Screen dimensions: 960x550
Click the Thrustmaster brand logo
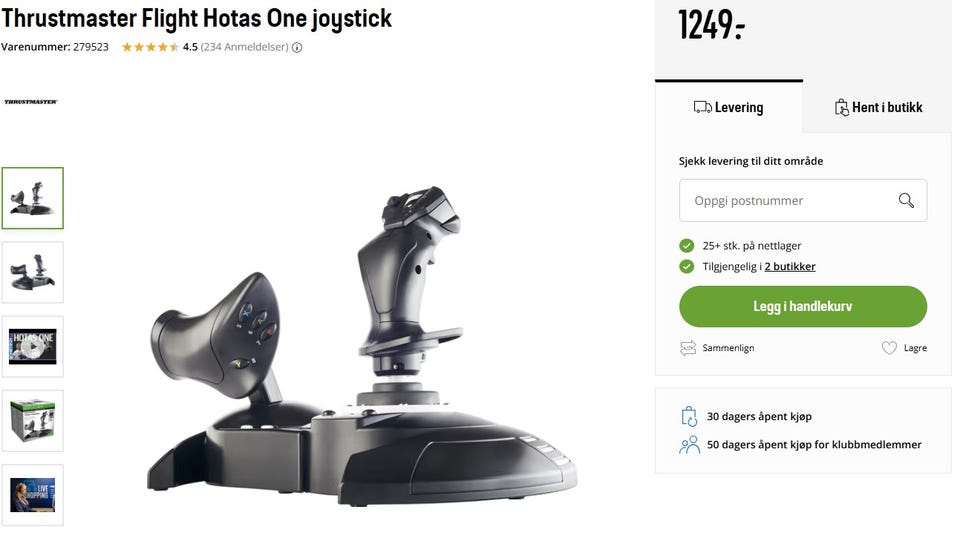tap(31, 102)
